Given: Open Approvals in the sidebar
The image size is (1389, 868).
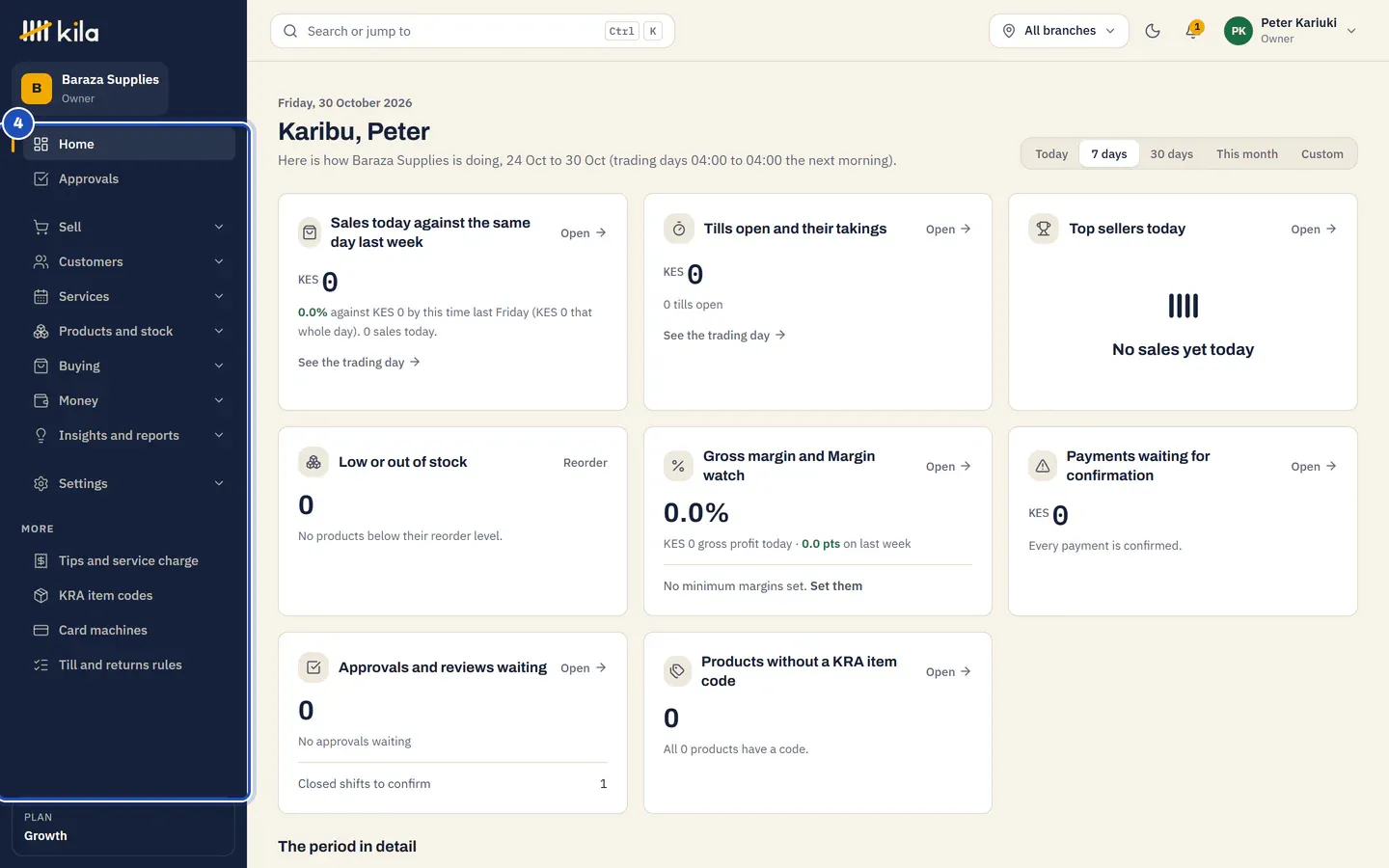Looking at the screenshot, I should point(129,178).
